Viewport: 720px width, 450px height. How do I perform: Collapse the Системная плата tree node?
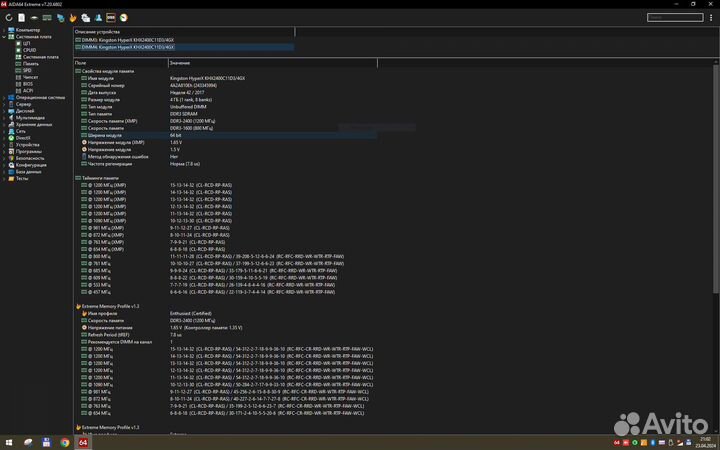(4, 37)
